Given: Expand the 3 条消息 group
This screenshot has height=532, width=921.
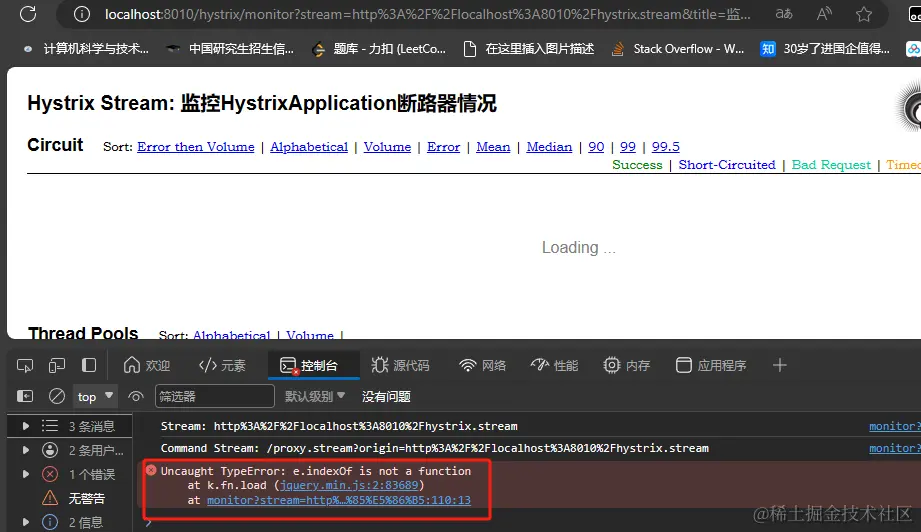Looking at the screenshot, I should point(25,426).
